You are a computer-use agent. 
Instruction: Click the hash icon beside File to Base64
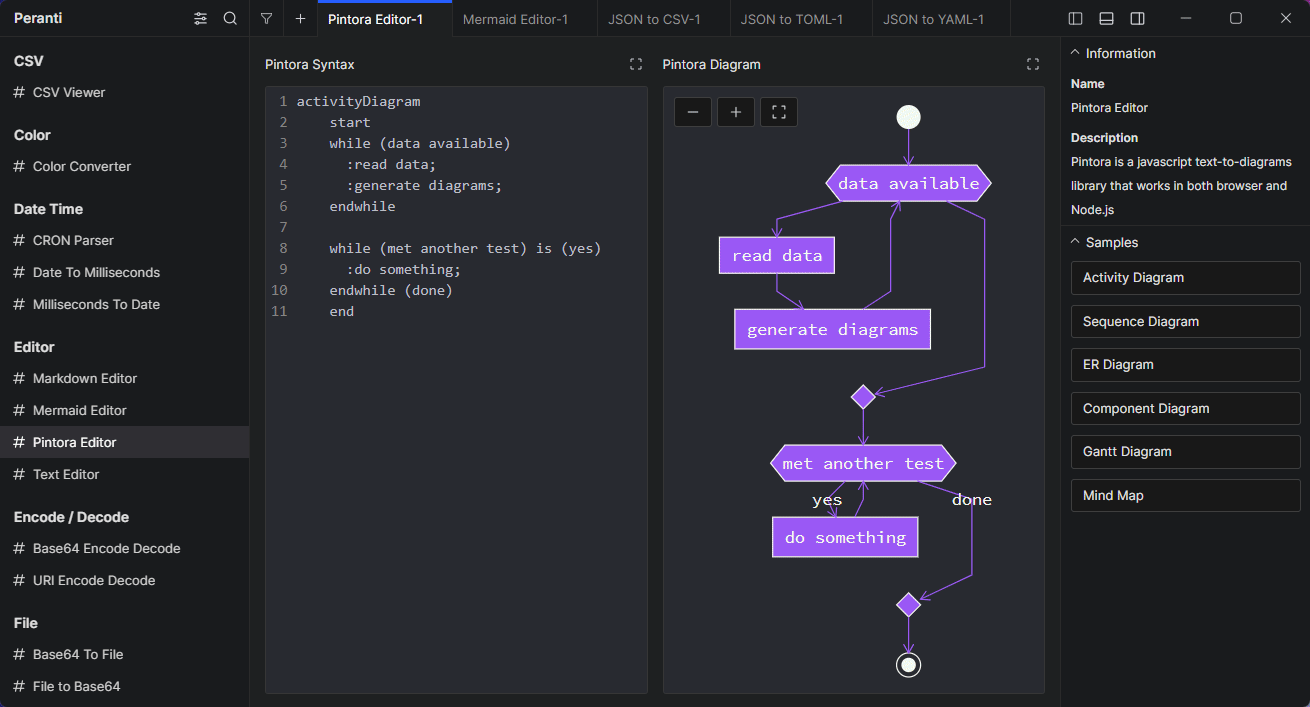click(19, 686)
